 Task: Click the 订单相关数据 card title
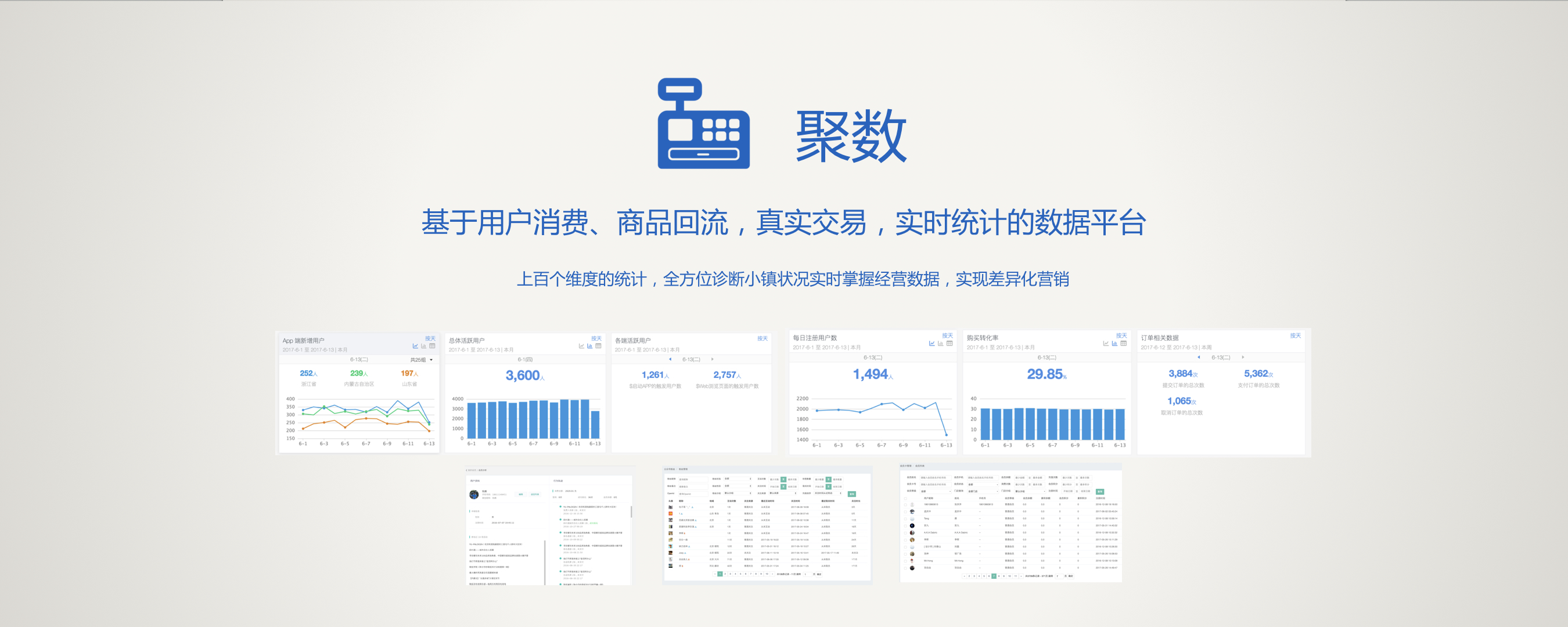pyautogui.click(x=1160, y=338)
